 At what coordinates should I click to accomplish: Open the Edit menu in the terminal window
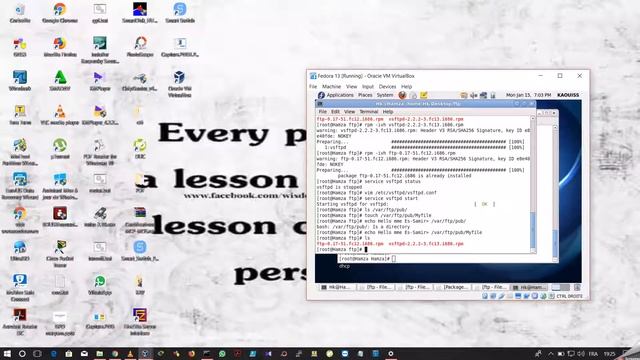click(335, 111)
